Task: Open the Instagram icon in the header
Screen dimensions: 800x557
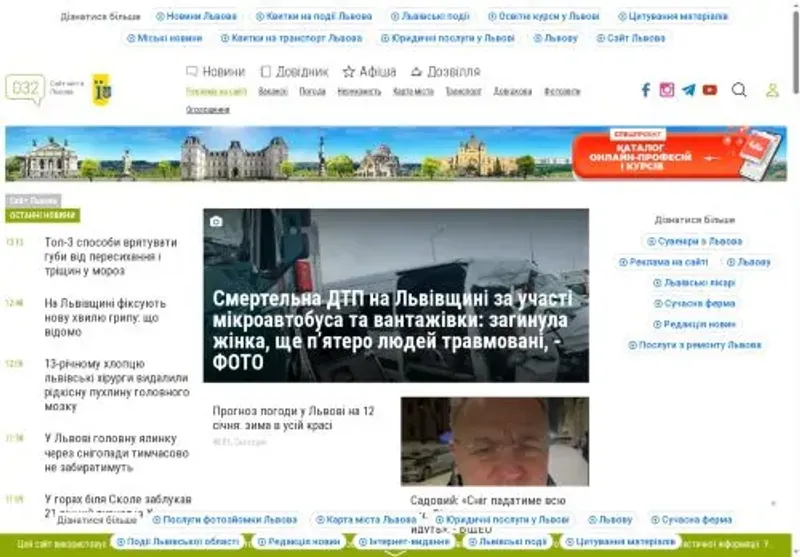Action: tap(666, 90)
